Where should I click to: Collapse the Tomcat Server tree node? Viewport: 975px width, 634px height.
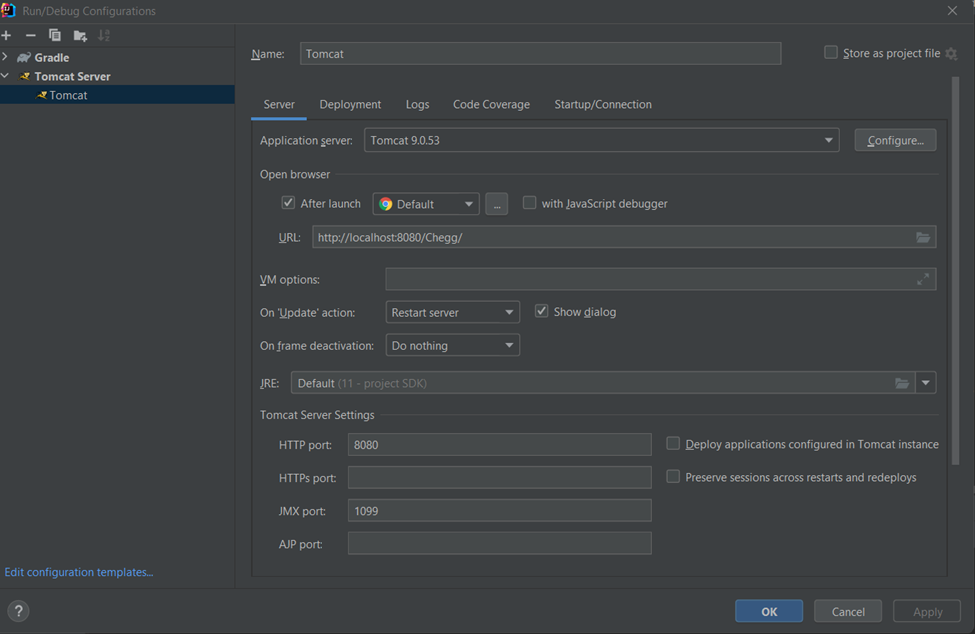tap(5, 76)
